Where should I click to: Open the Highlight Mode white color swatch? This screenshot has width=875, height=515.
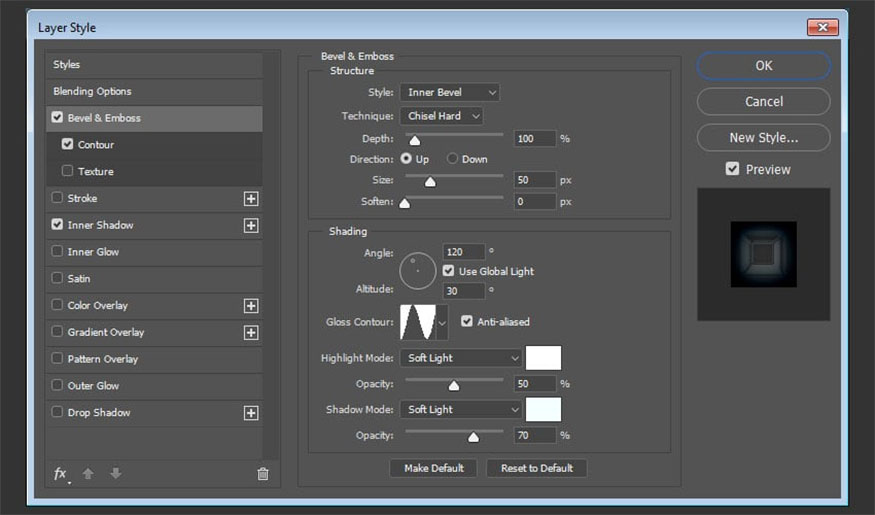[x=544, y=358]
